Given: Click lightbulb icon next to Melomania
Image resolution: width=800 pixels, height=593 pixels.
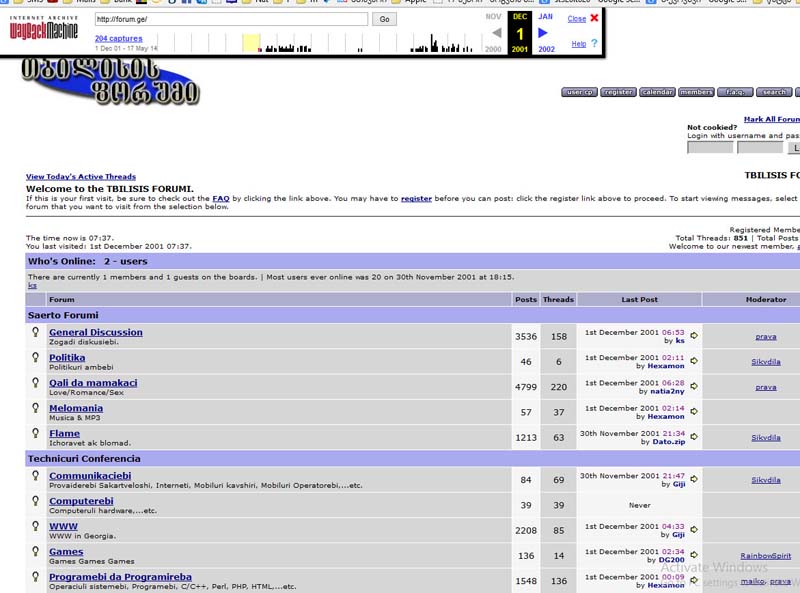Looking at the screenshot, I should [35, 408].
